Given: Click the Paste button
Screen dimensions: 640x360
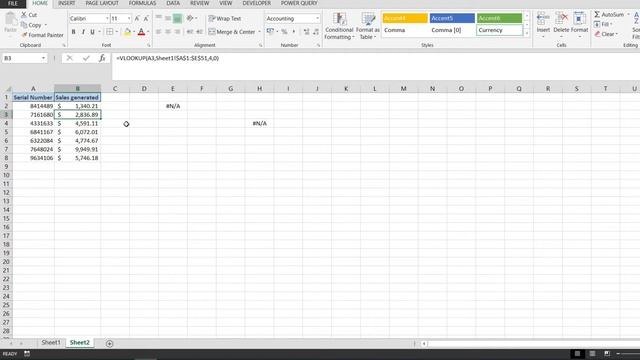Looking at the screenshot, I should [x=10, y=23].
